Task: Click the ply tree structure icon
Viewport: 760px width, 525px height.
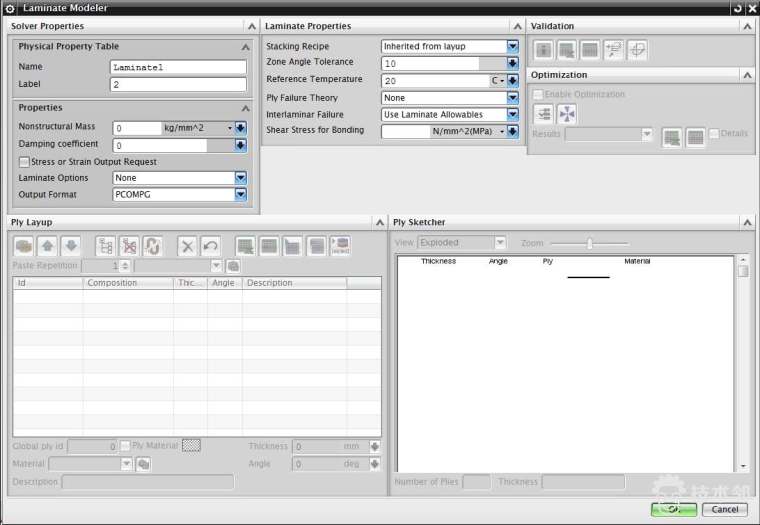Action: click(105, 246)
